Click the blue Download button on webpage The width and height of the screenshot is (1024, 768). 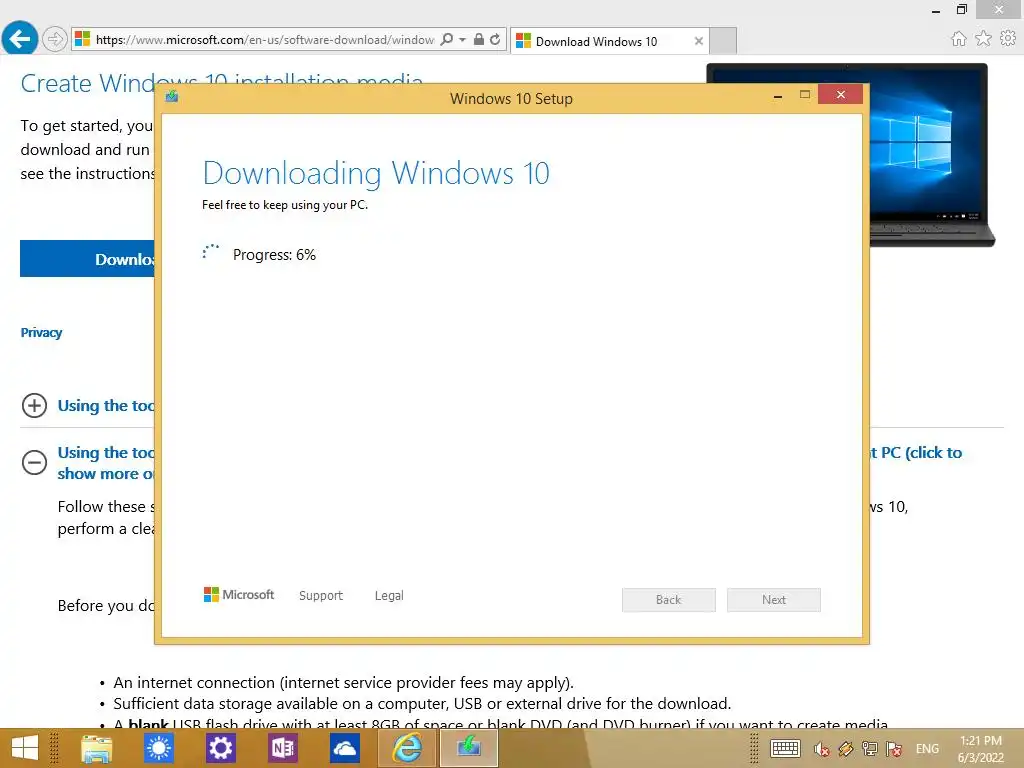pos(88,259)
